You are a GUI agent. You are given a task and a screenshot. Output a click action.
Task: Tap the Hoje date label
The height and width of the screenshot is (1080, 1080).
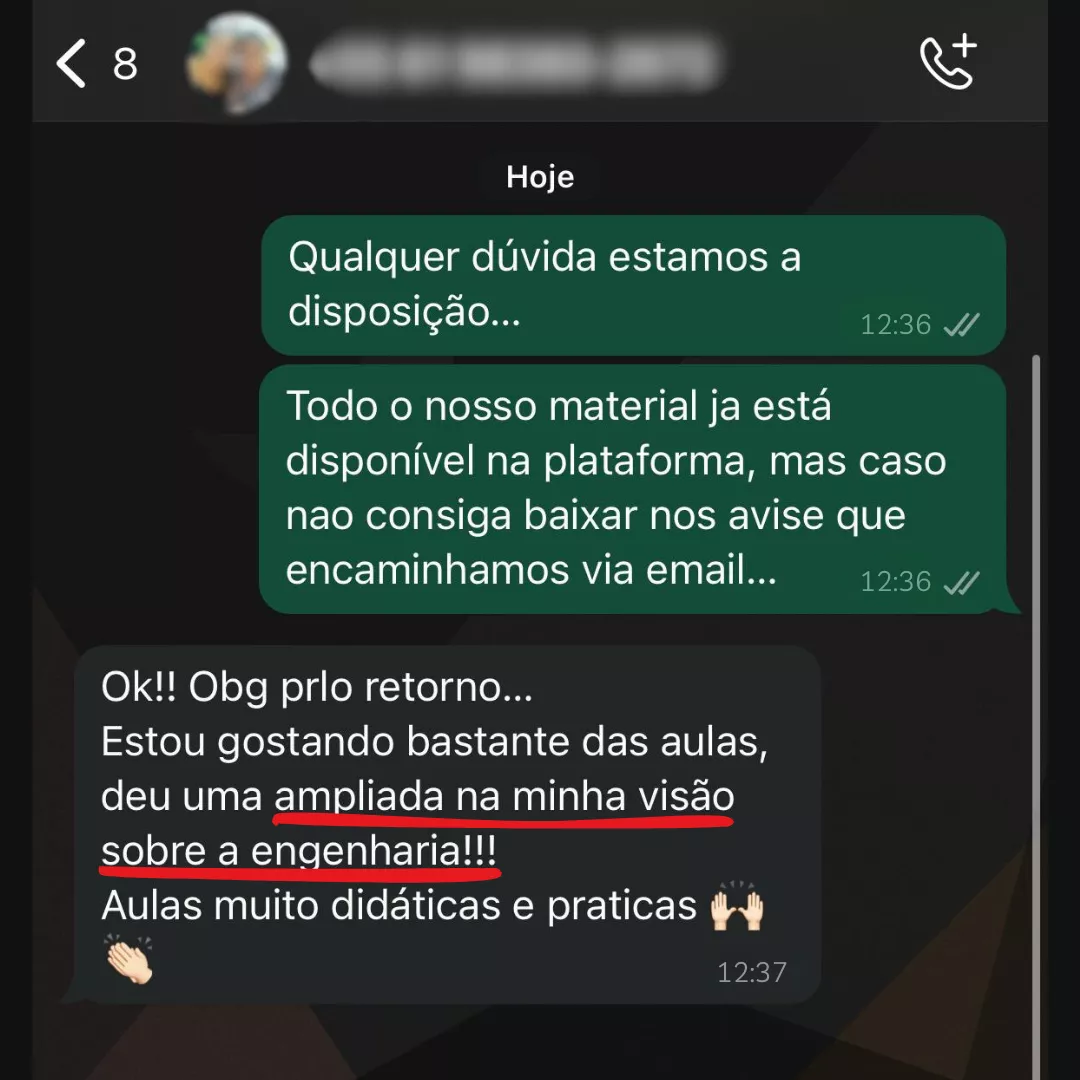pyautogui.click(x=540, y=177)
